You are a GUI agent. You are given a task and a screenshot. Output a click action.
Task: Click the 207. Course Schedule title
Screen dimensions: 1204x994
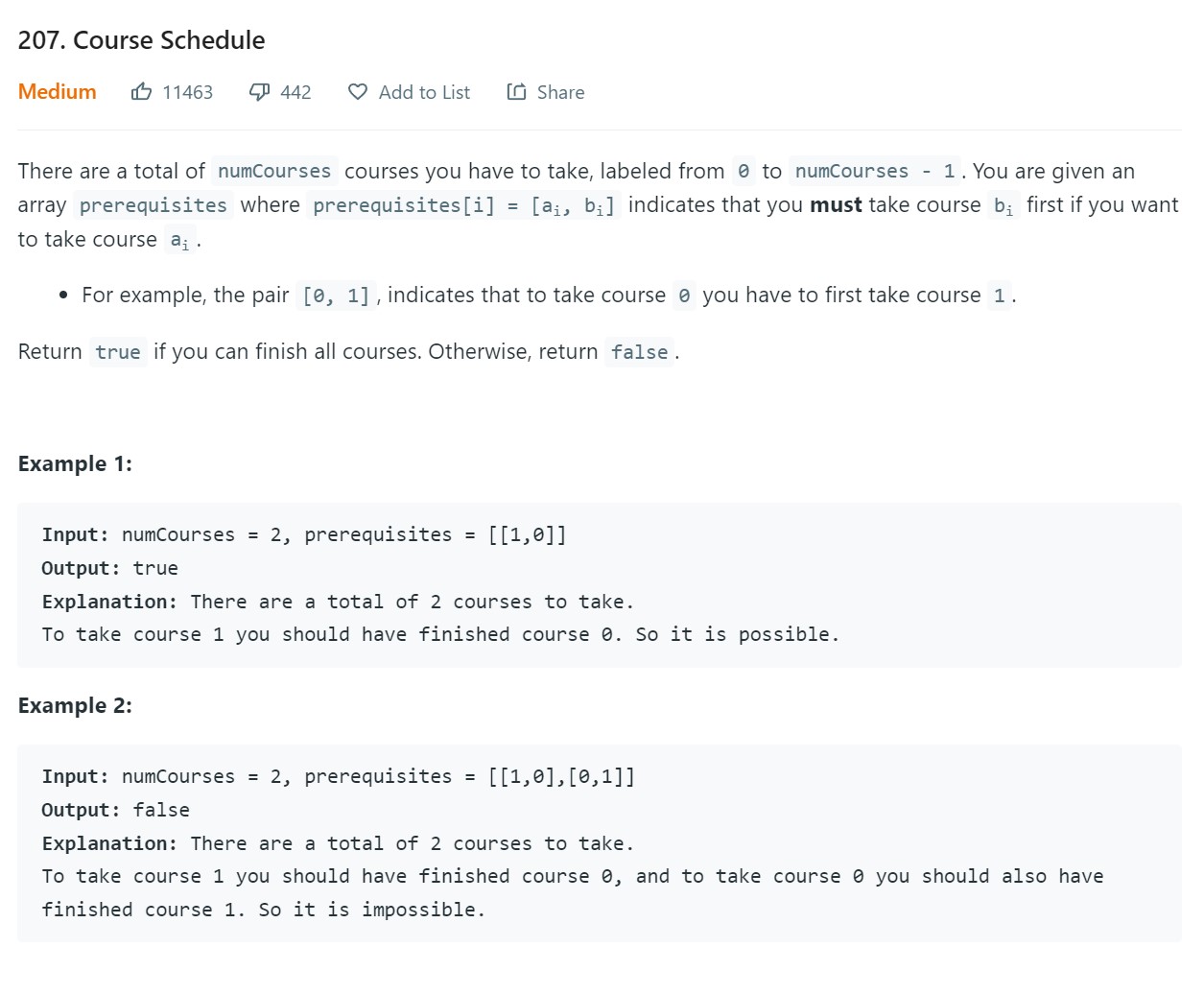141,40
